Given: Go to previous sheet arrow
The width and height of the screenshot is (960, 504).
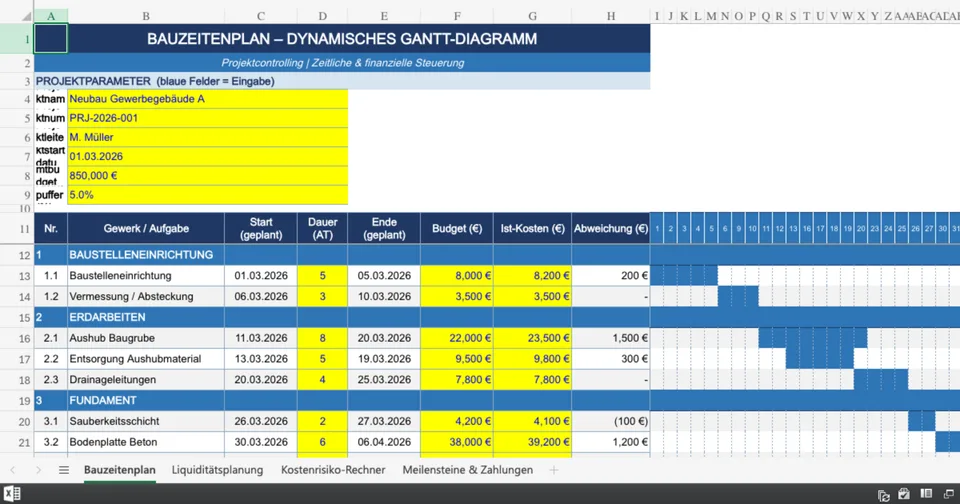Looking at the screenshot, I should tap(13, 470).
